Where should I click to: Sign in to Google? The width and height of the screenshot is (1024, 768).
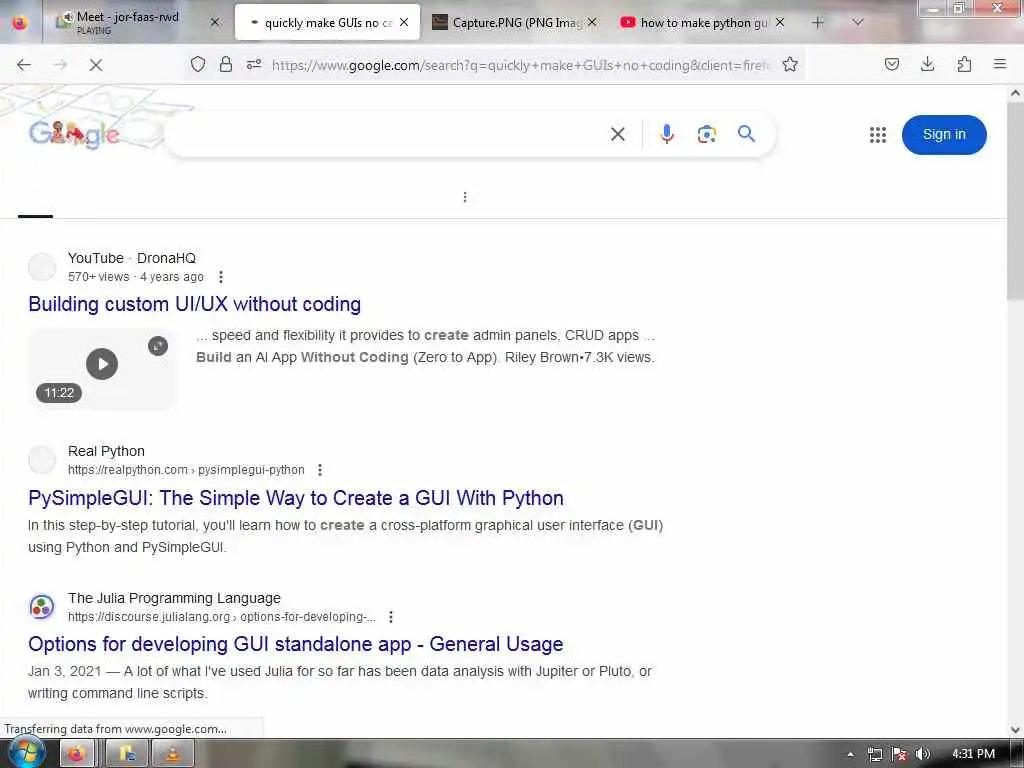click(944, 135)
